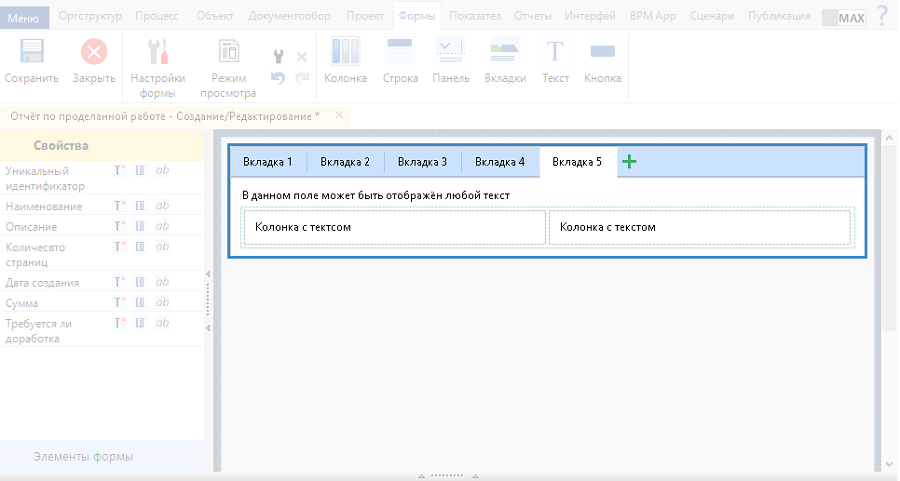
Task: Insert a Строка row element
Action: 399,54
